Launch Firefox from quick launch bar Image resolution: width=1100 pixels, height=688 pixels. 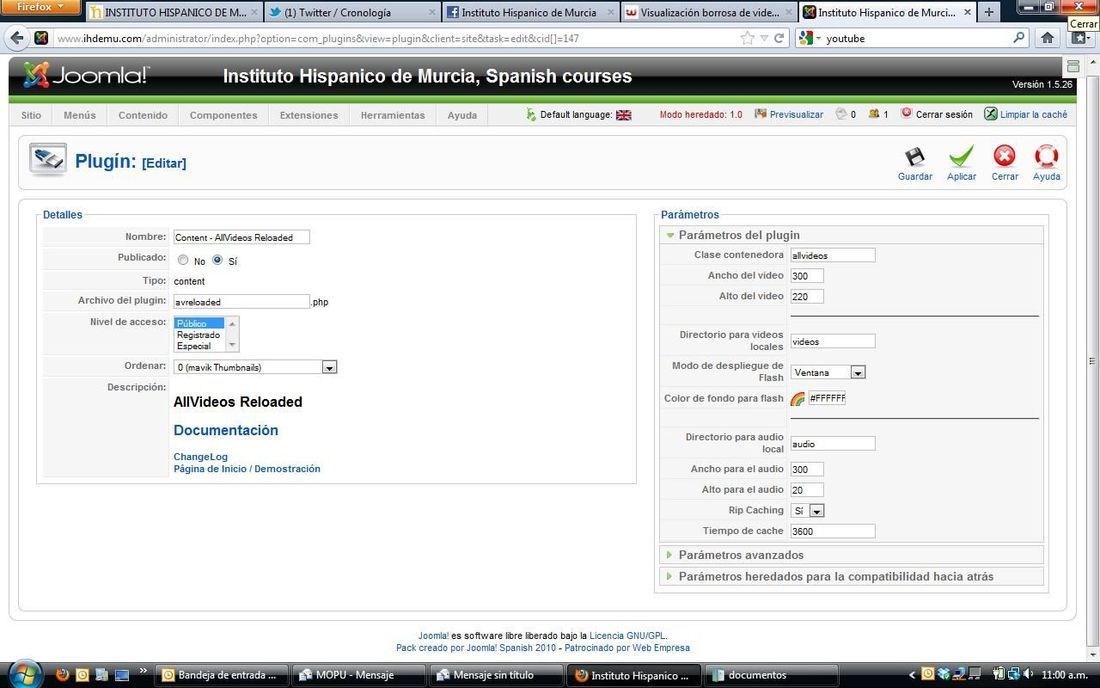[62, 675]
